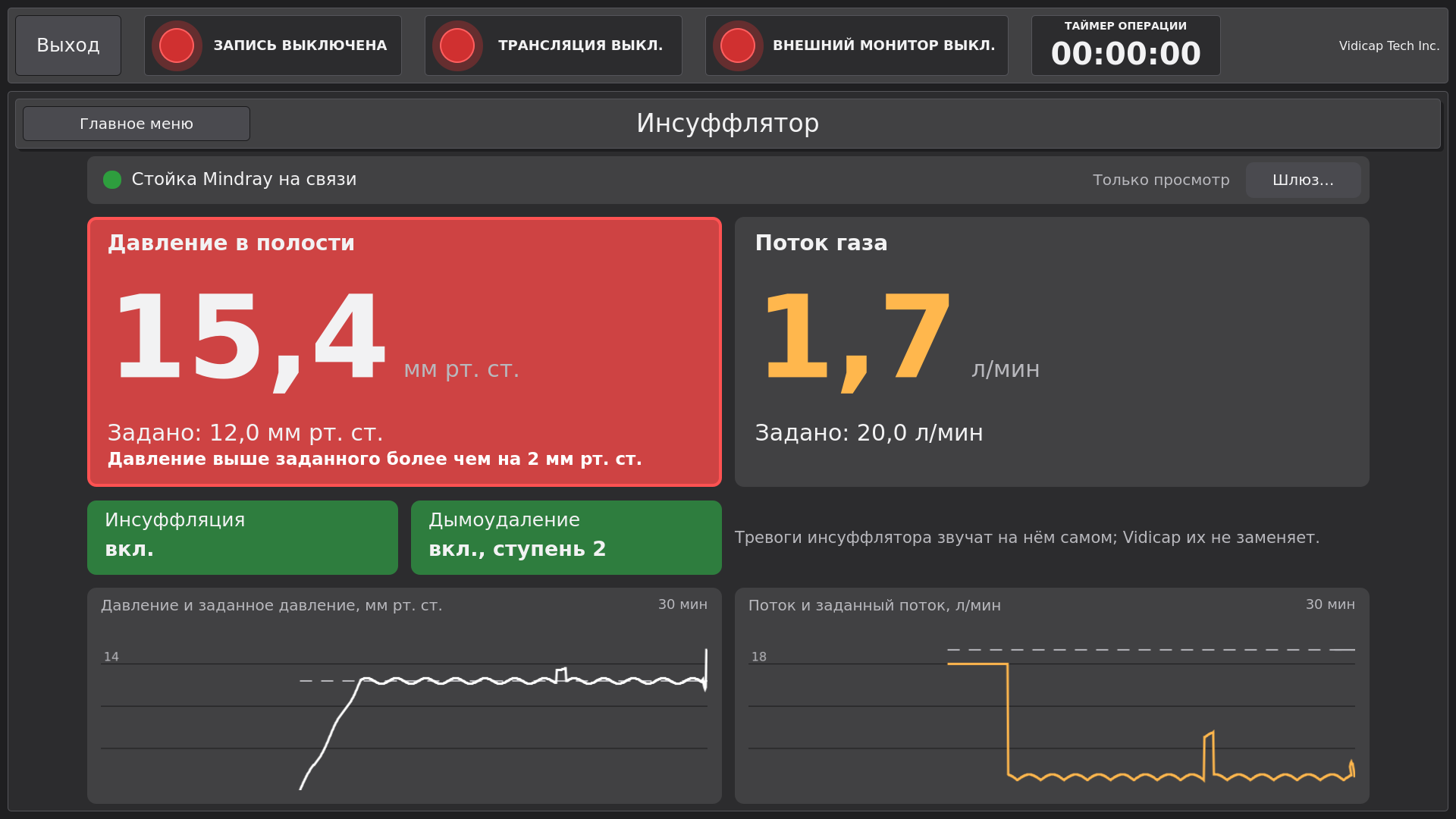Click the 30 мин range on flow chart
Viewport: 1456px width, 819px height.
tap(1330, 604)
